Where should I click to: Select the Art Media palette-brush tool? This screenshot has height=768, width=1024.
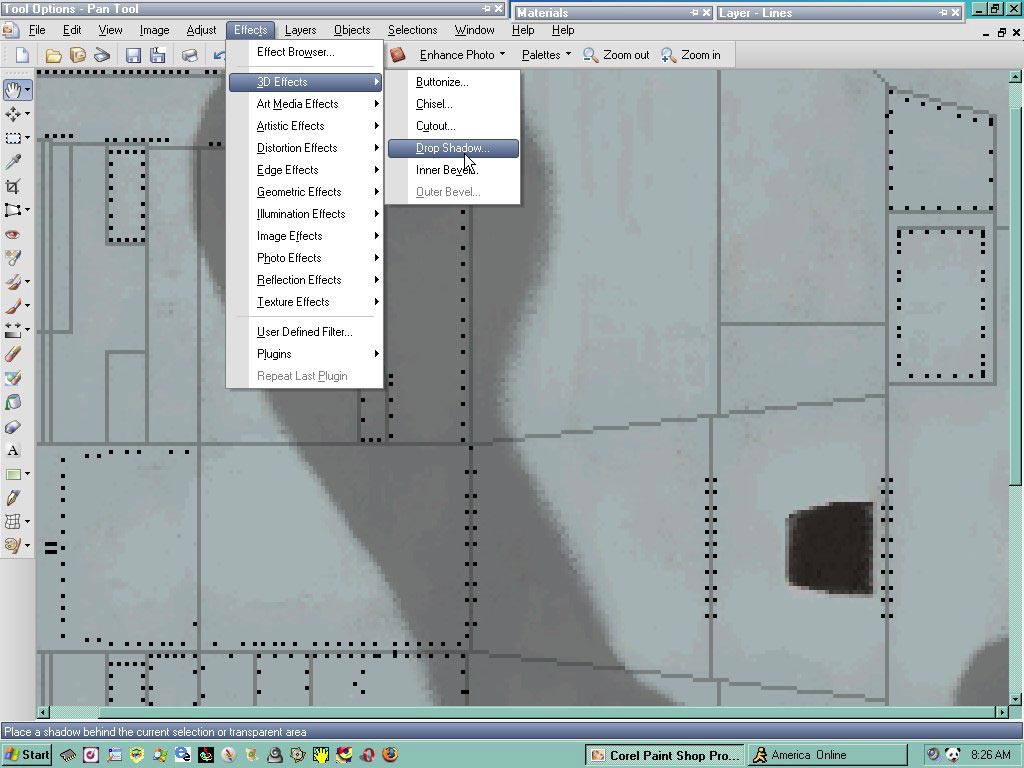[x=12, y=545]
